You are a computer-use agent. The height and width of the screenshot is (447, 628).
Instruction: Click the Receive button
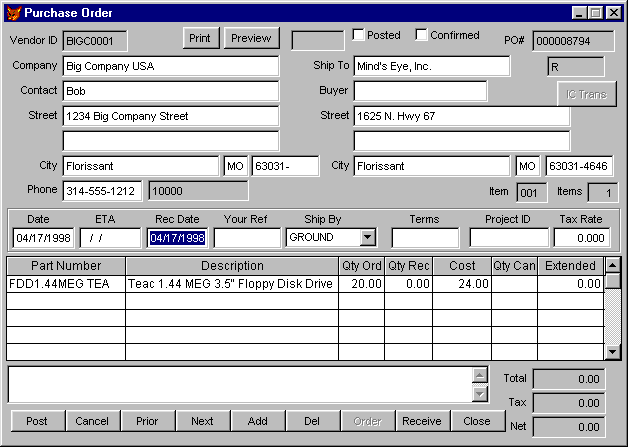(x=422, y=421)
